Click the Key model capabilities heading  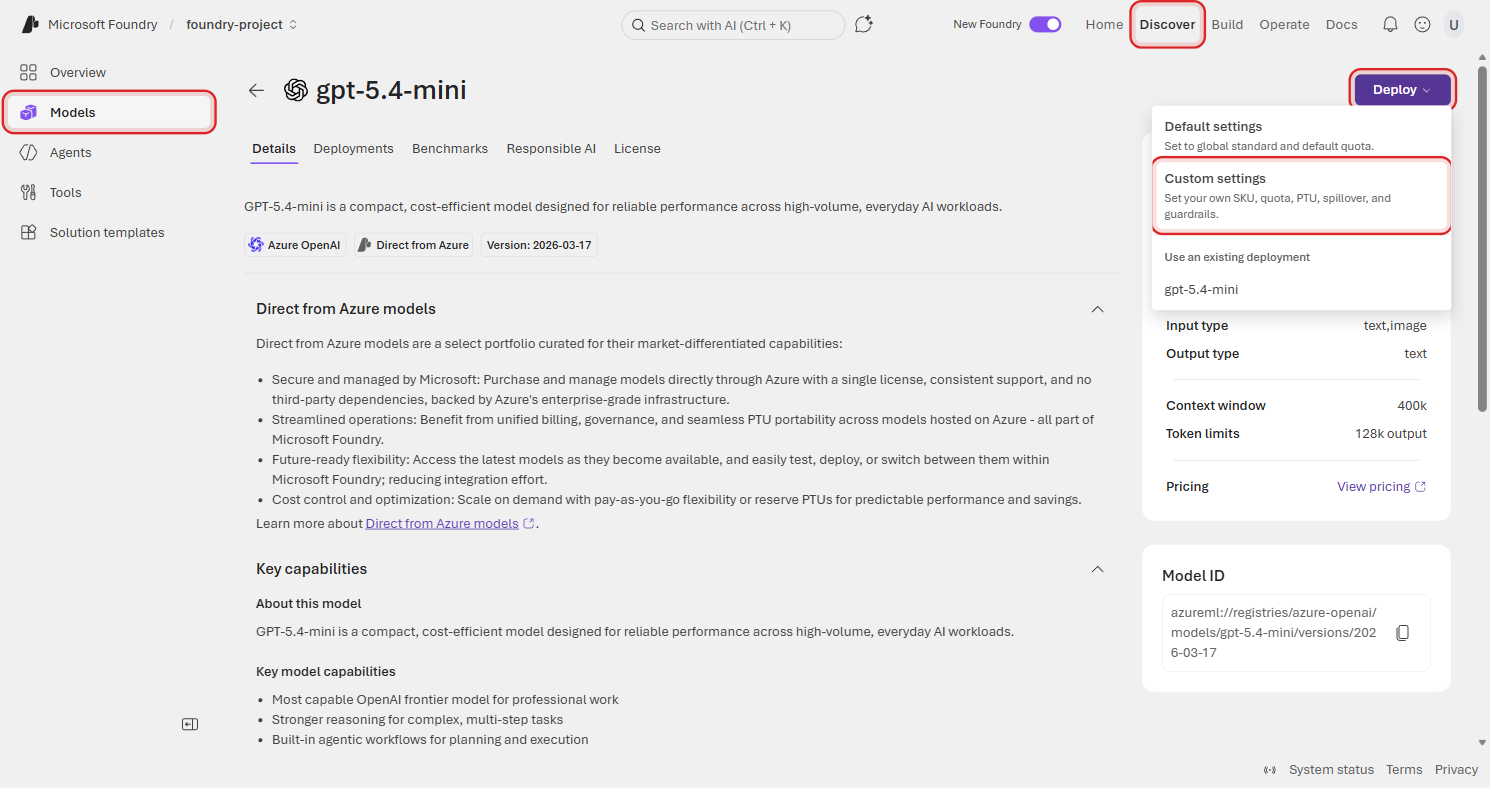[326, 672]
